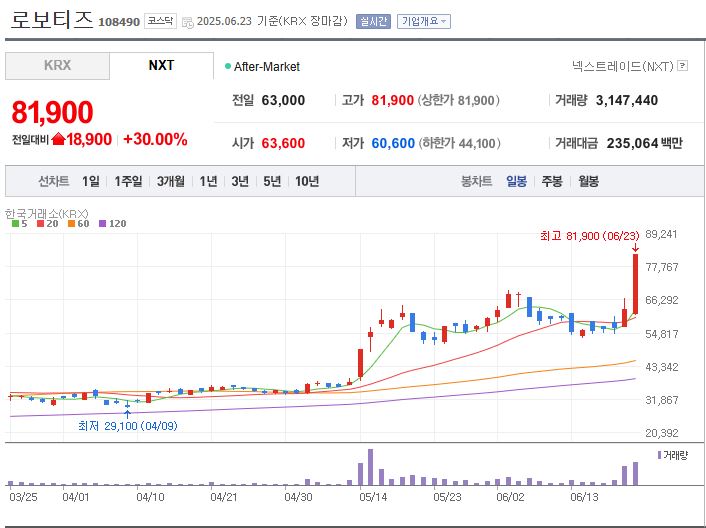Click the 거래량 value 3,147,440
The image size is (706, 528).
coord(627,100)
